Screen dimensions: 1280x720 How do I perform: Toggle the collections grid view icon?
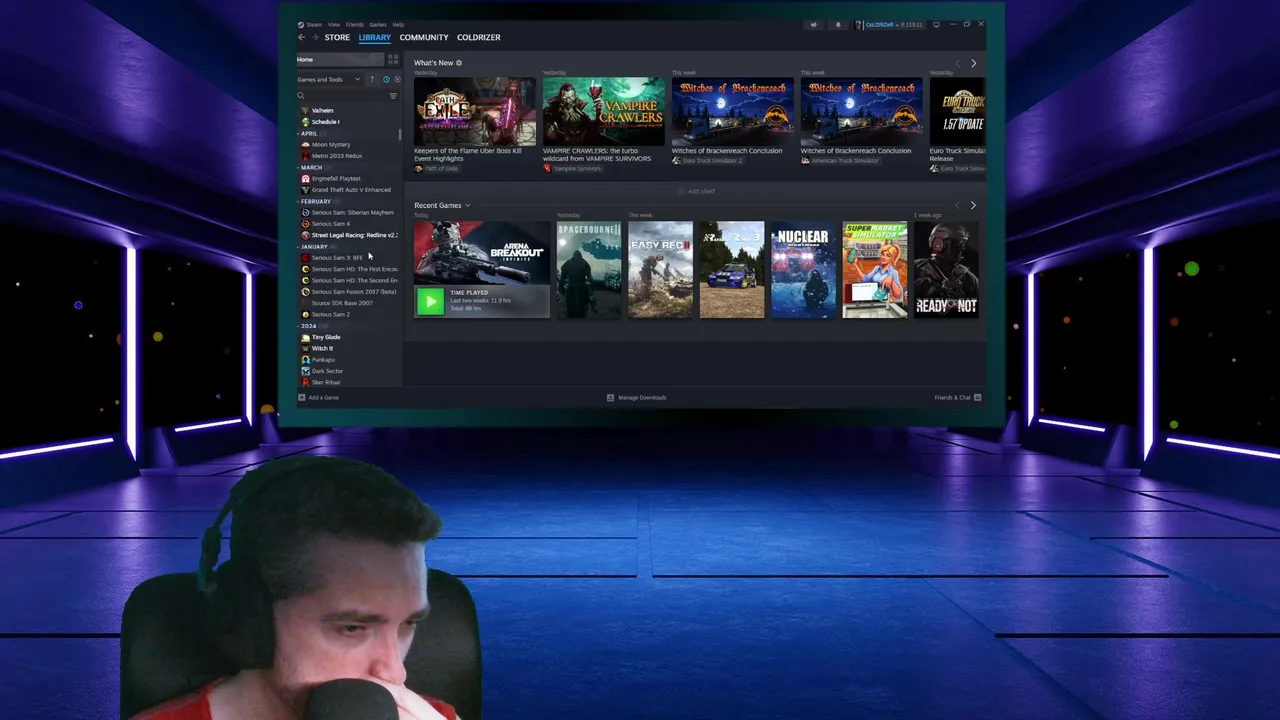coord(393,59)
